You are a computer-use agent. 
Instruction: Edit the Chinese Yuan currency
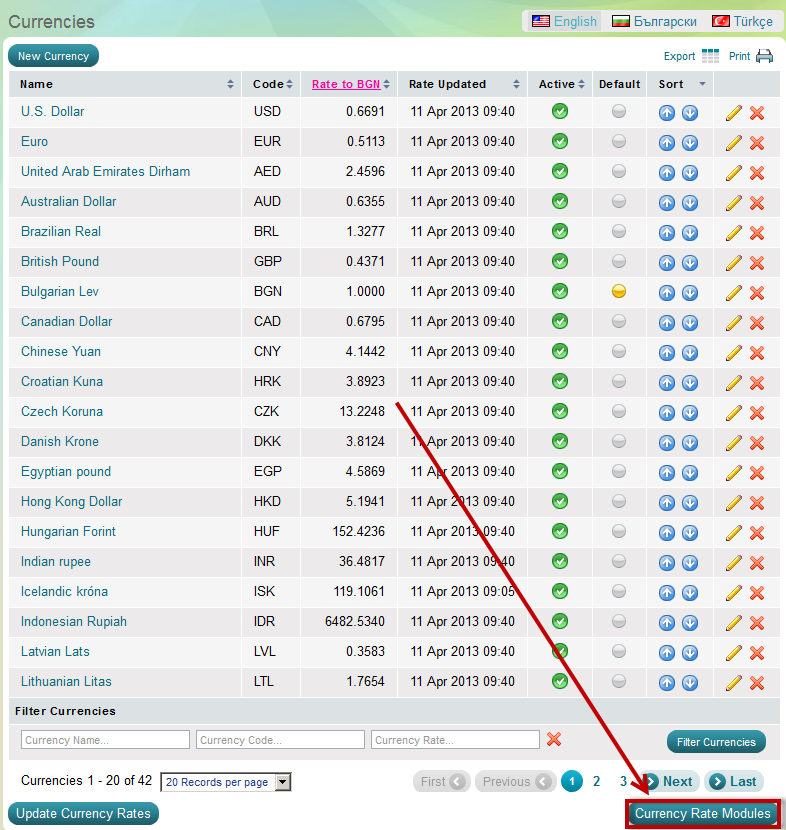pyautogui.click(x=734, y=352)
